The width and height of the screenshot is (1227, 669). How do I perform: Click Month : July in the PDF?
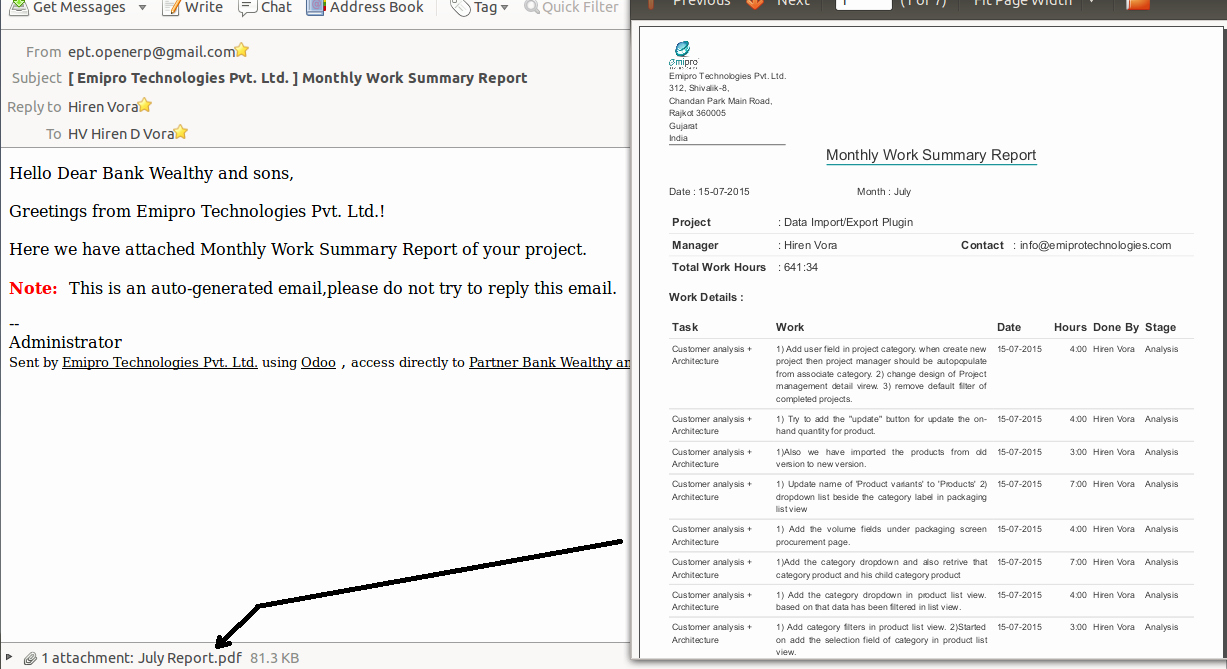pyautogui.click(x=884, y=191)
